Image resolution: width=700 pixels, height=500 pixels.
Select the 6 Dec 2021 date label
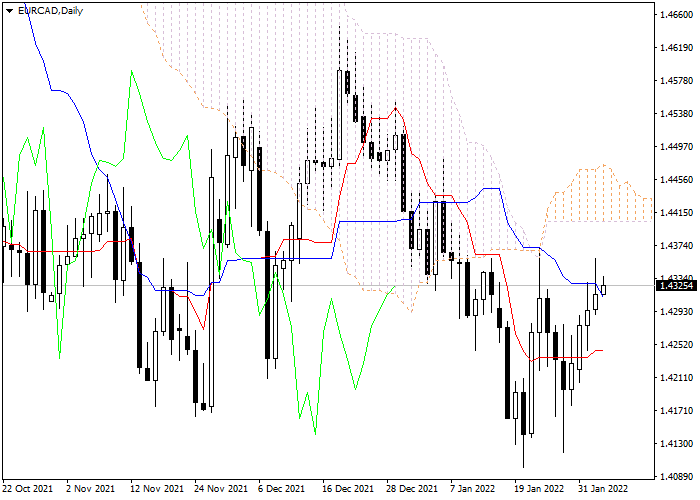(x=281, y=488)
